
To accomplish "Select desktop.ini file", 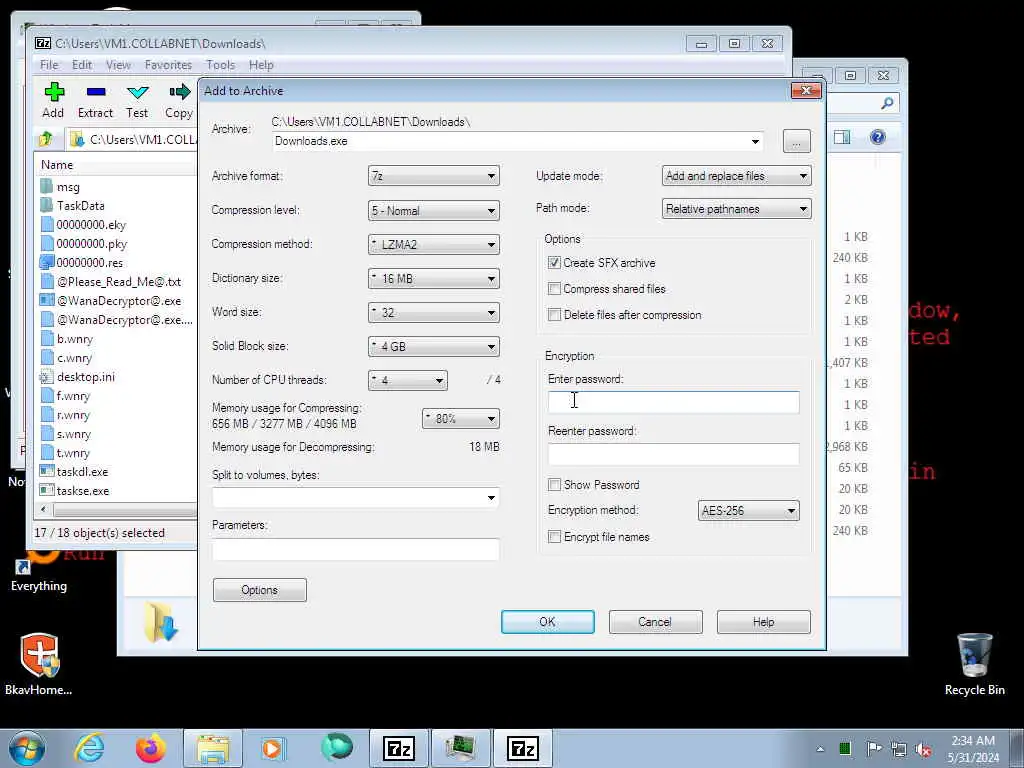I will point(86,377).
